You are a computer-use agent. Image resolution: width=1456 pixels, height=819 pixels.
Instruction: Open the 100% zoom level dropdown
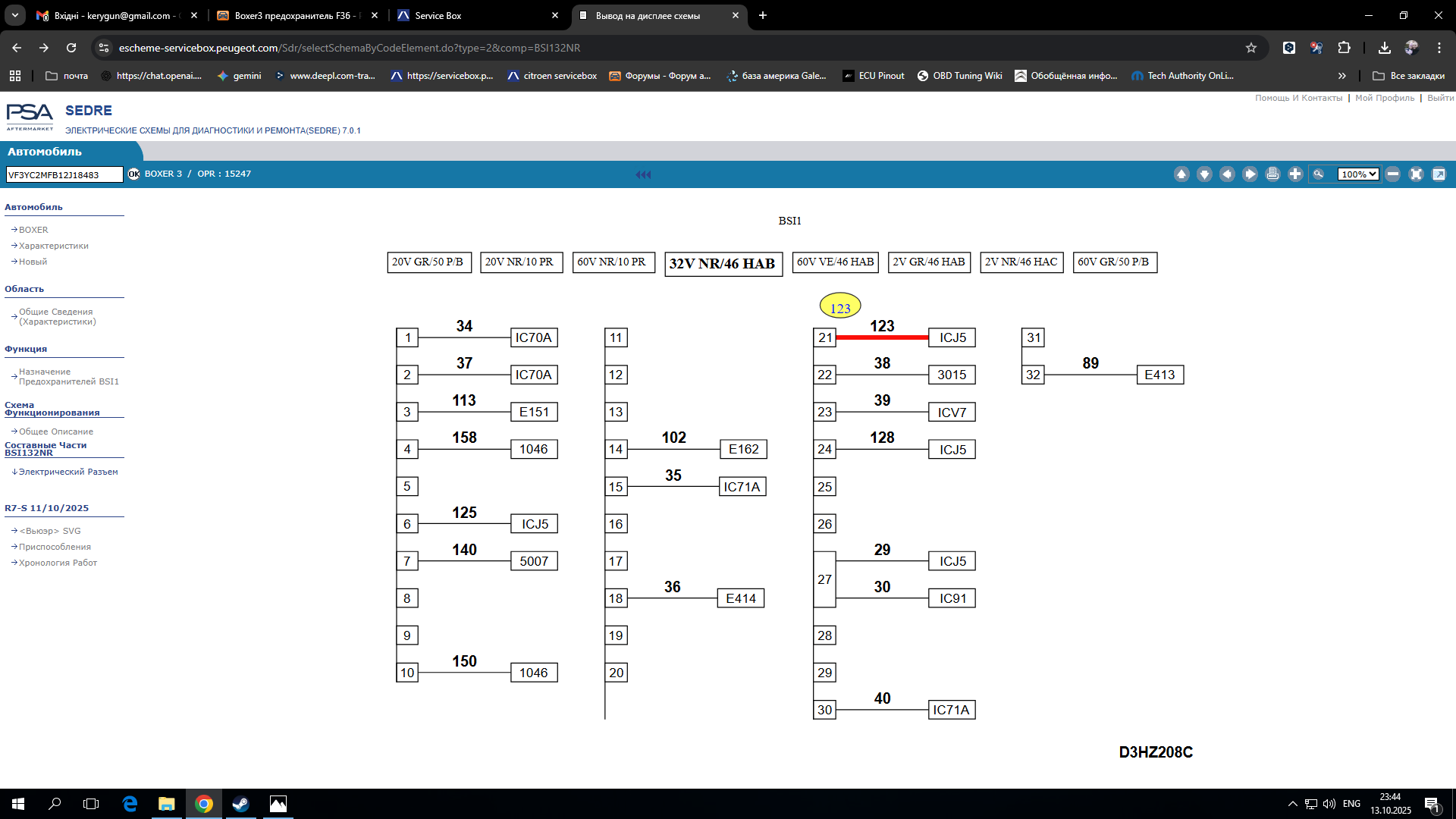[x=1357, y=174]
